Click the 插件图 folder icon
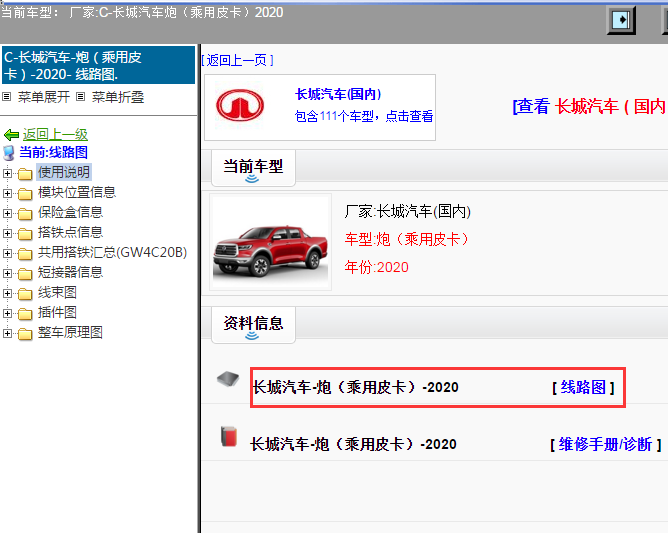Image resolution: width=668 pixels, height=533 pixels. [x=25, y=314]
